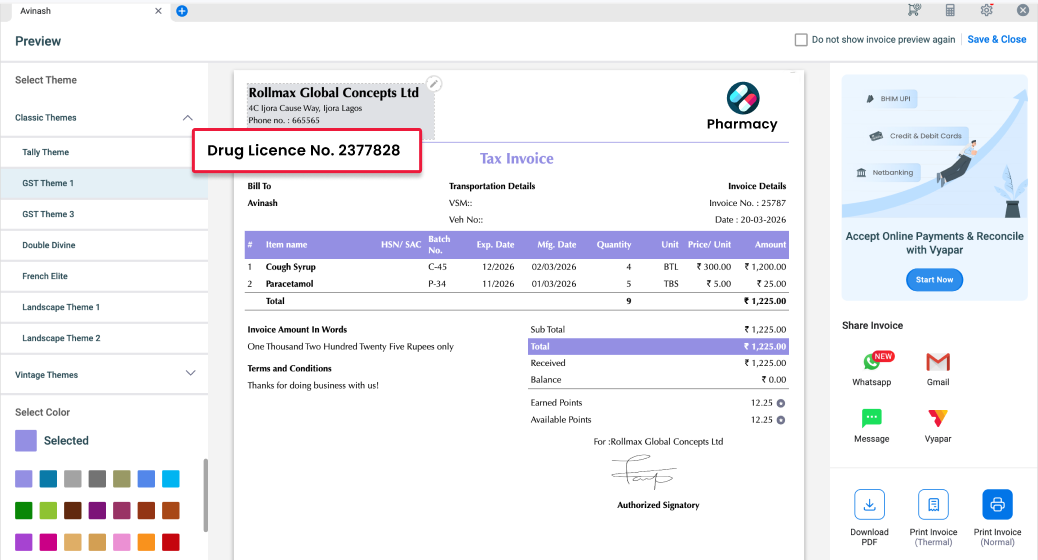Pick the red color swatch in last row
The height and width of the screenshot is (560, 1038).
coord(171,542)
